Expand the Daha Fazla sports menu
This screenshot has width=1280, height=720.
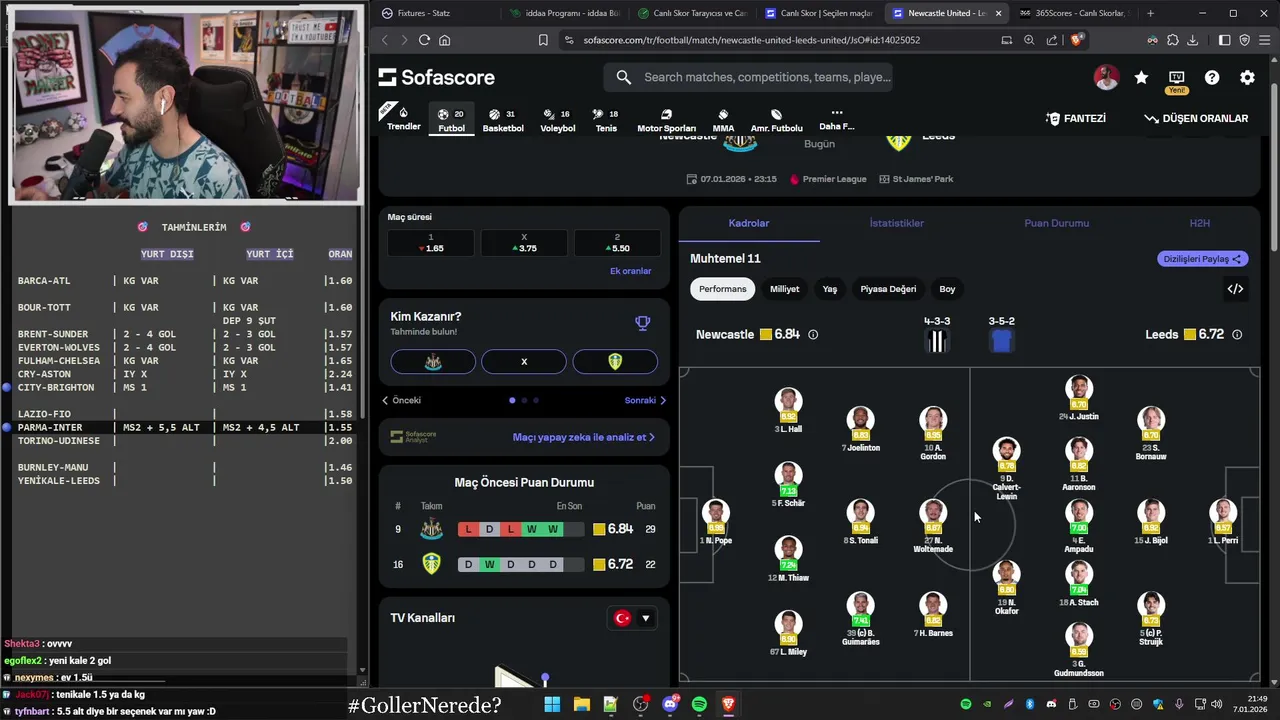click(x=837, y=119)
